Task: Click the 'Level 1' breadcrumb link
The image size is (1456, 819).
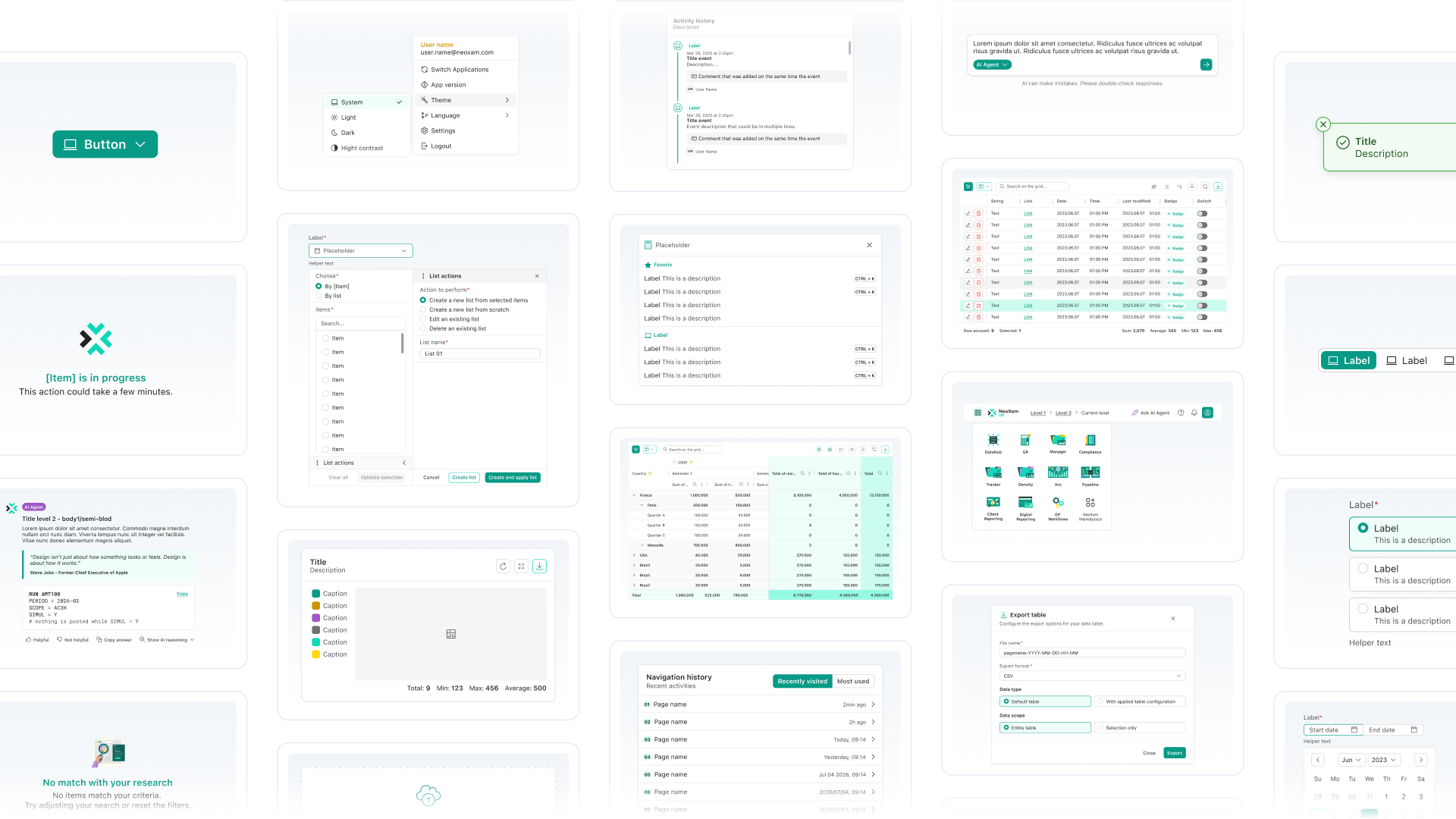Action: [1038, 413]
